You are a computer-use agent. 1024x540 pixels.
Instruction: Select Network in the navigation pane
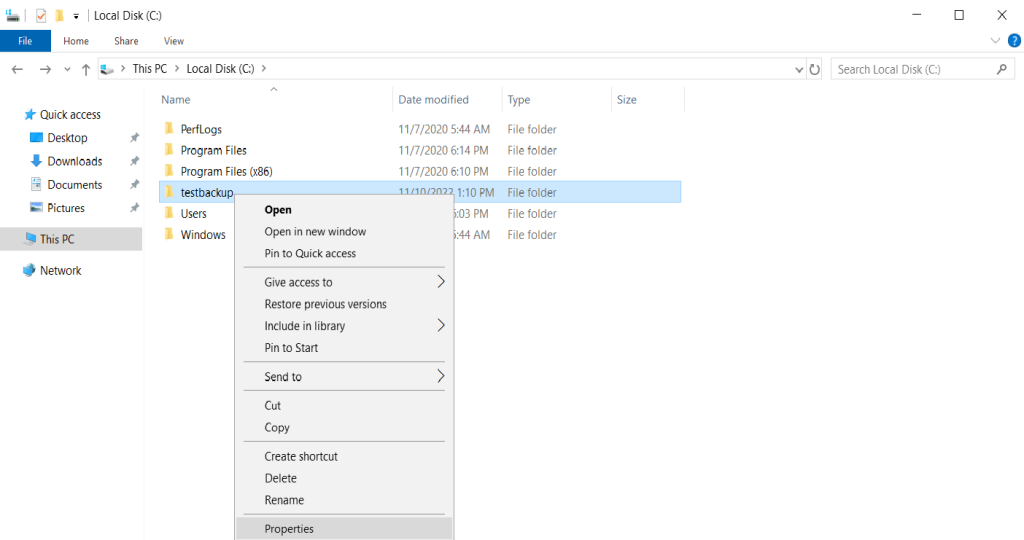[x=61, y=270]
